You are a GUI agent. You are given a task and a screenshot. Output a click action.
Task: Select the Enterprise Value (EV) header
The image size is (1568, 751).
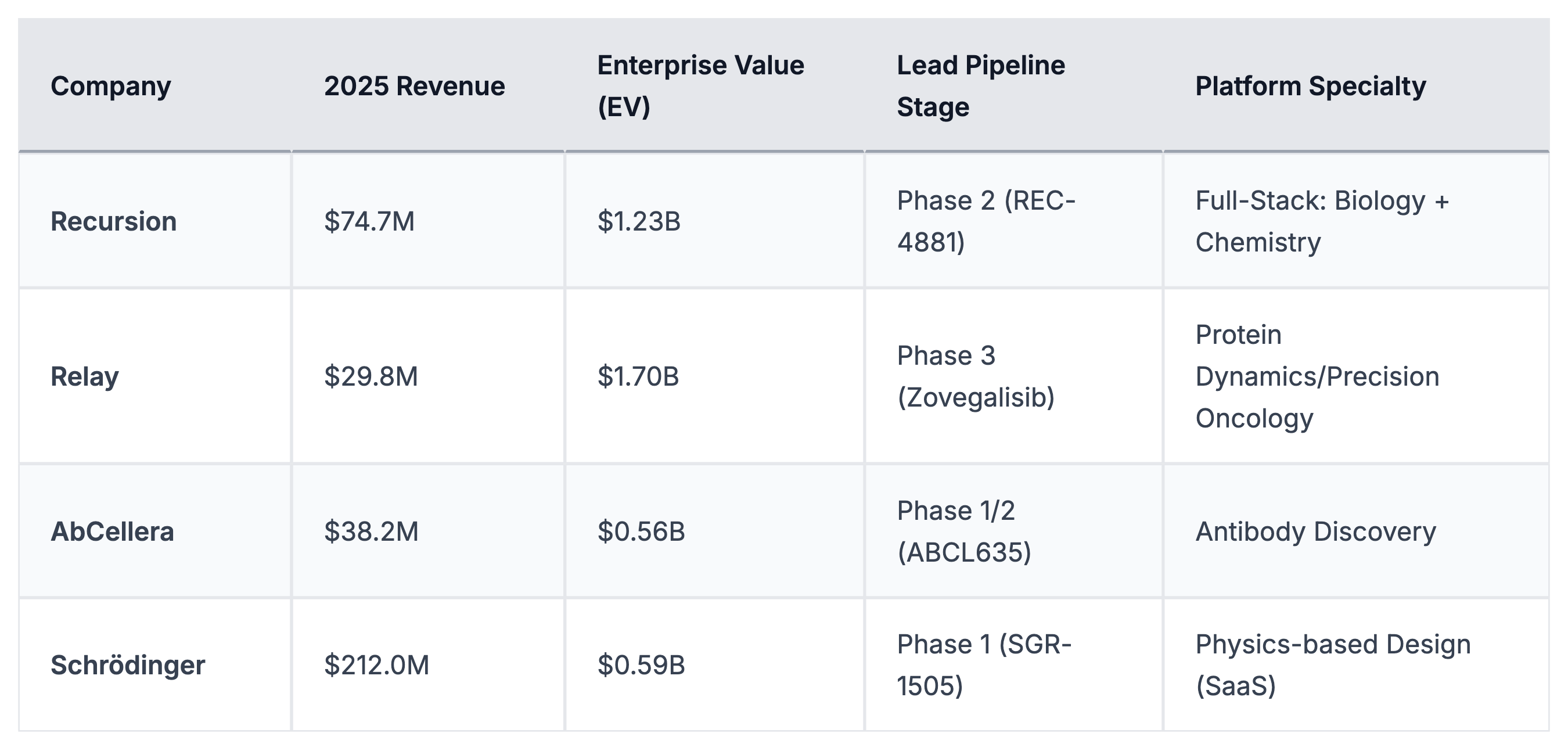tap(700, 86)
